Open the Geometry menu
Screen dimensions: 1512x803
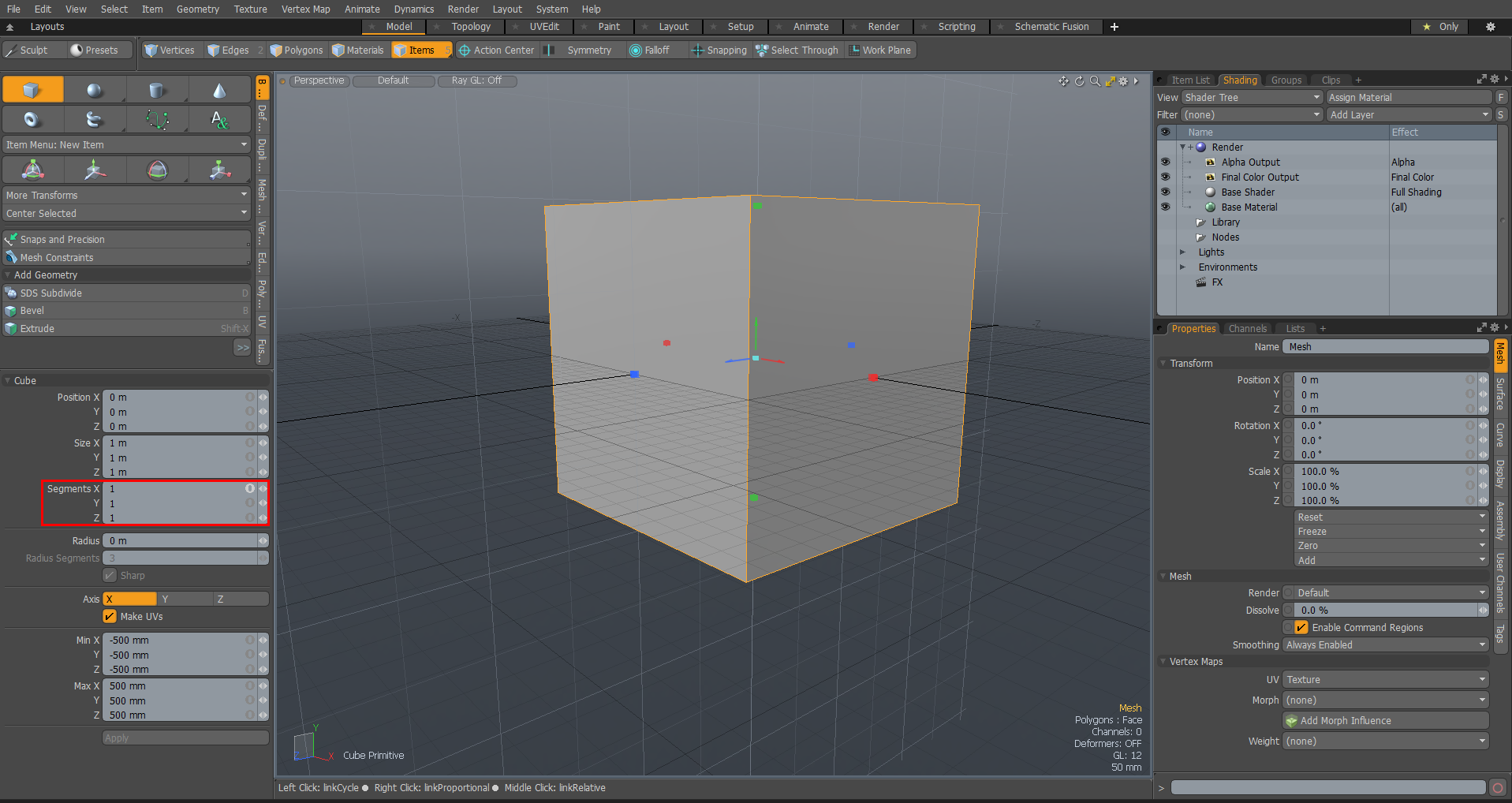[197, 9]
